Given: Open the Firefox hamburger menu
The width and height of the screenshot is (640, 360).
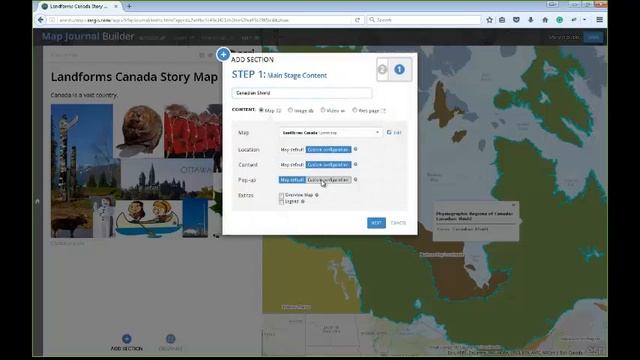Looking at the screenshot, I should point(600,20).
